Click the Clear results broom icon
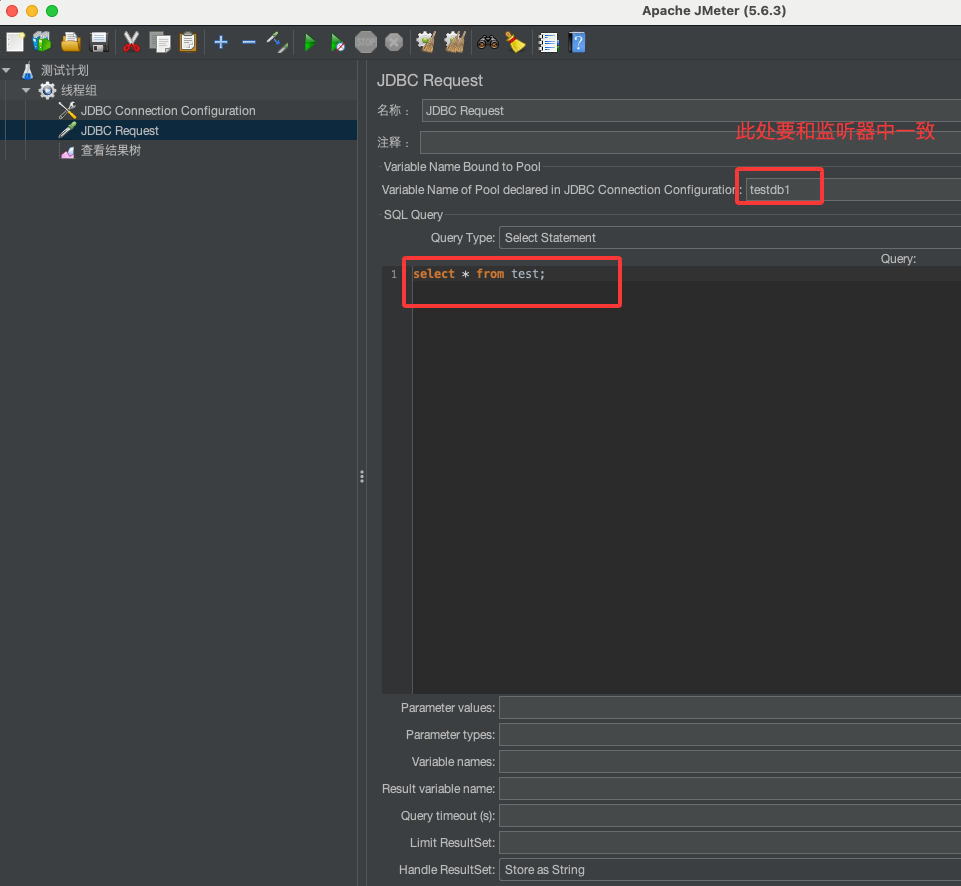 tap(426, 42)
